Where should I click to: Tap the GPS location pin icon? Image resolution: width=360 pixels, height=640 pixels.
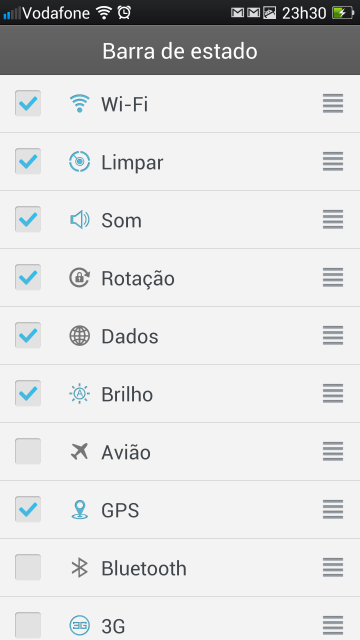[79, 509]
